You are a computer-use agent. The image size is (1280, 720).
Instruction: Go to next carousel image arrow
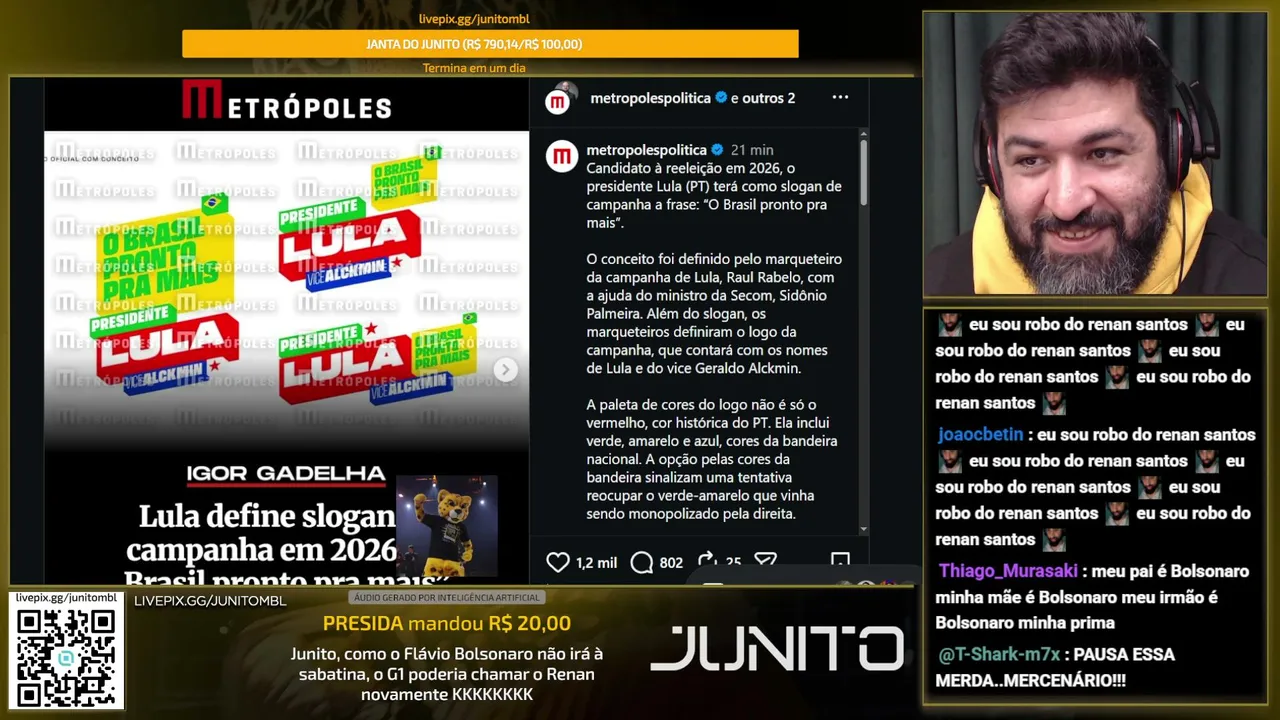point(506,369)
